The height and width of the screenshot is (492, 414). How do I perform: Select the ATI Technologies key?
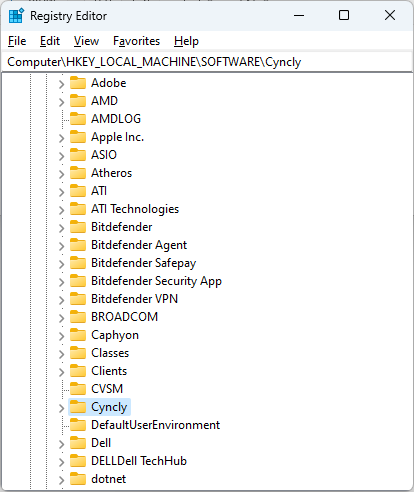[135, 209]
